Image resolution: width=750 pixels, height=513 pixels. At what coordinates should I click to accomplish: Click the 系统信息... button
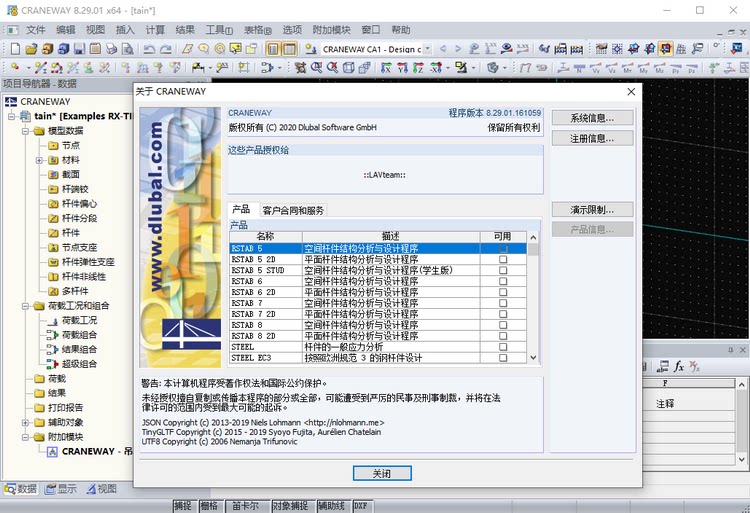click(592, 118)
